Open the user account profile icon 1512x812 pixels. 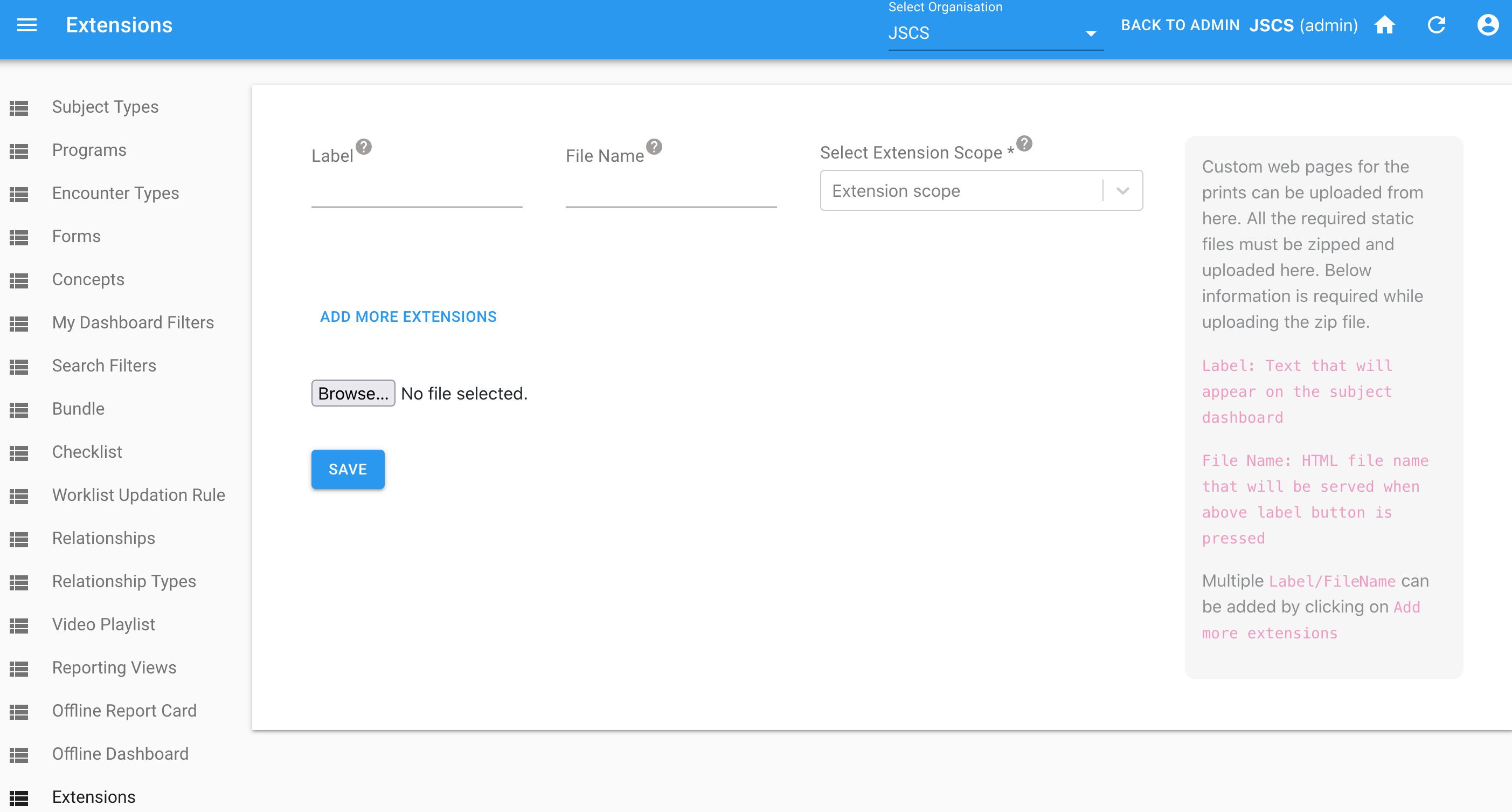(x=1487, y=25)
